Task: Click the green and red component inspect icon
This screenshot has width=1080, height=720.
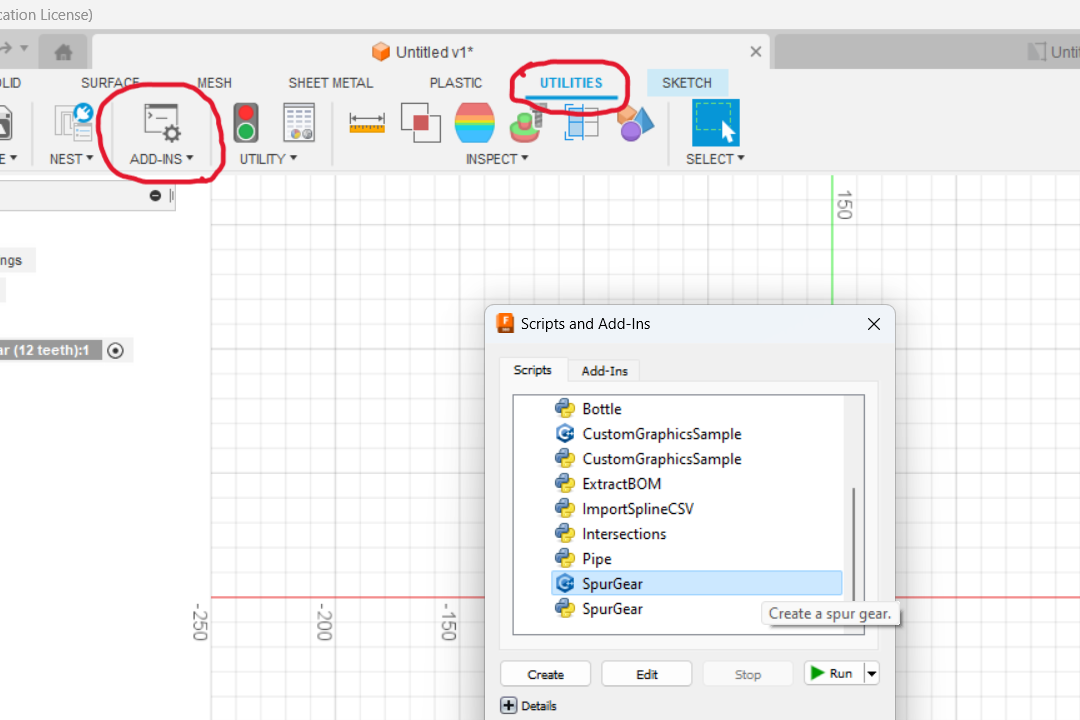Action: [527, 124]
